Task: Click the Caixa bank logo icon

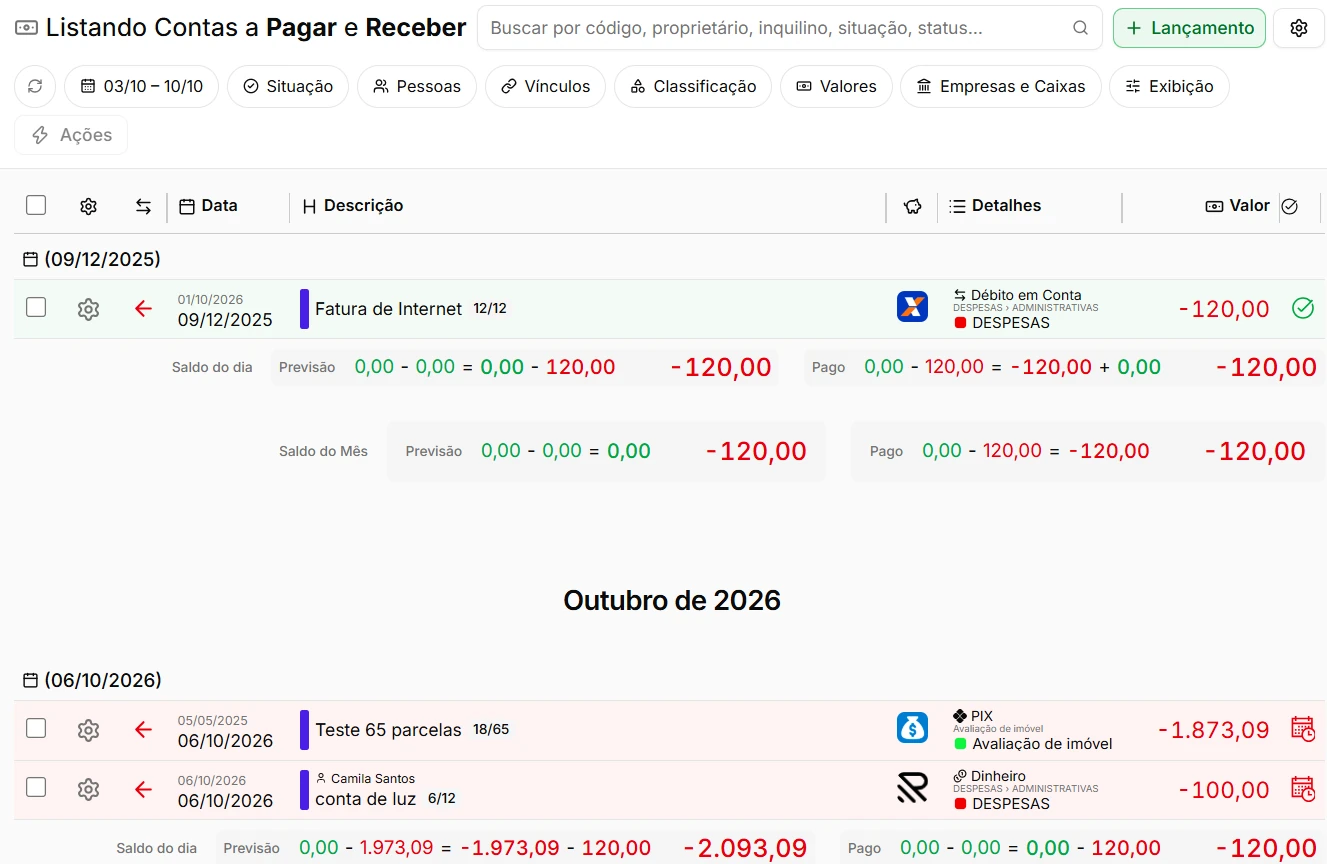Action: [x=912, y=306]
